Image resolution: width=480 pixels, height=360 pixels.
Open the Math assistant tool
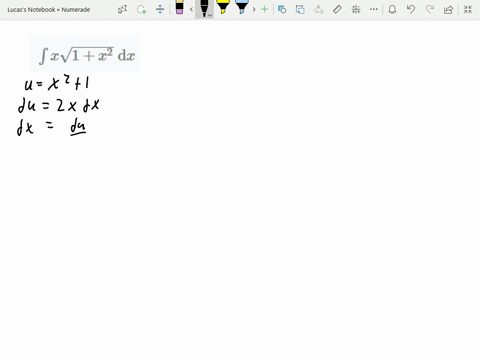(x=356, y=9)
